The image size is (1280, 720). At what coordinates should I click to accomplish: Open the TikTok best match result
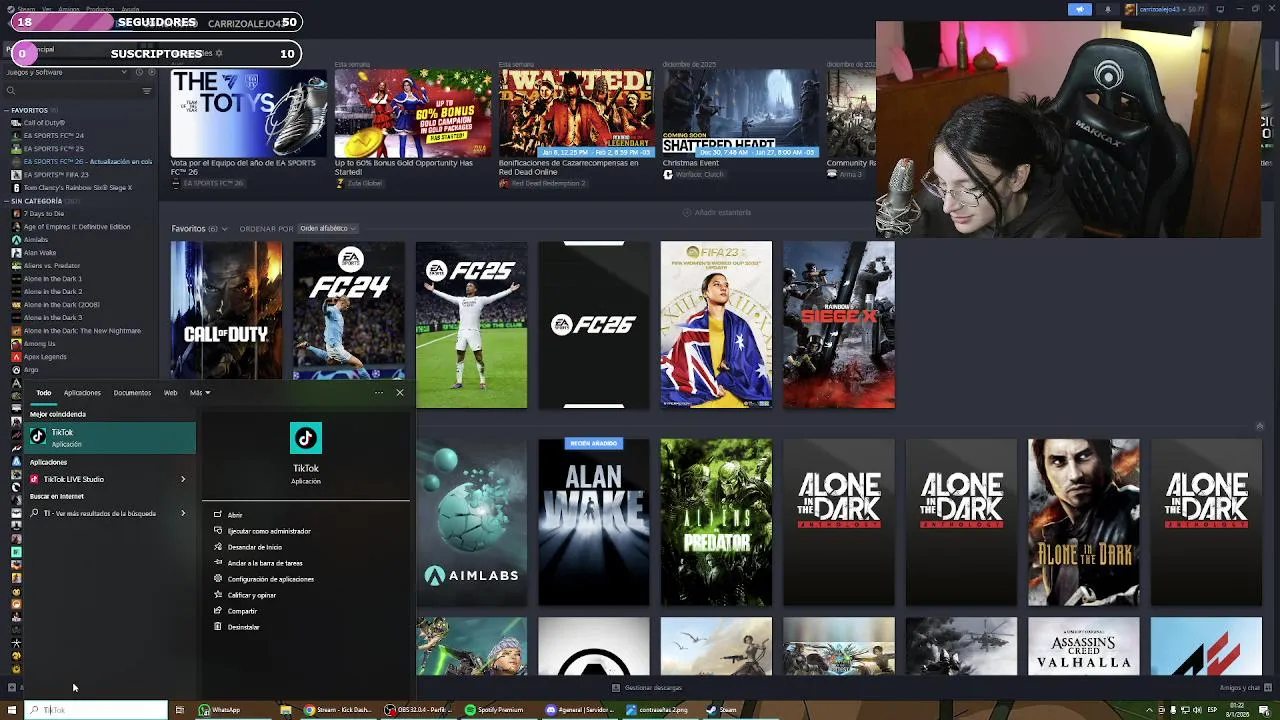pyautogui.click(x=112, y=438)
